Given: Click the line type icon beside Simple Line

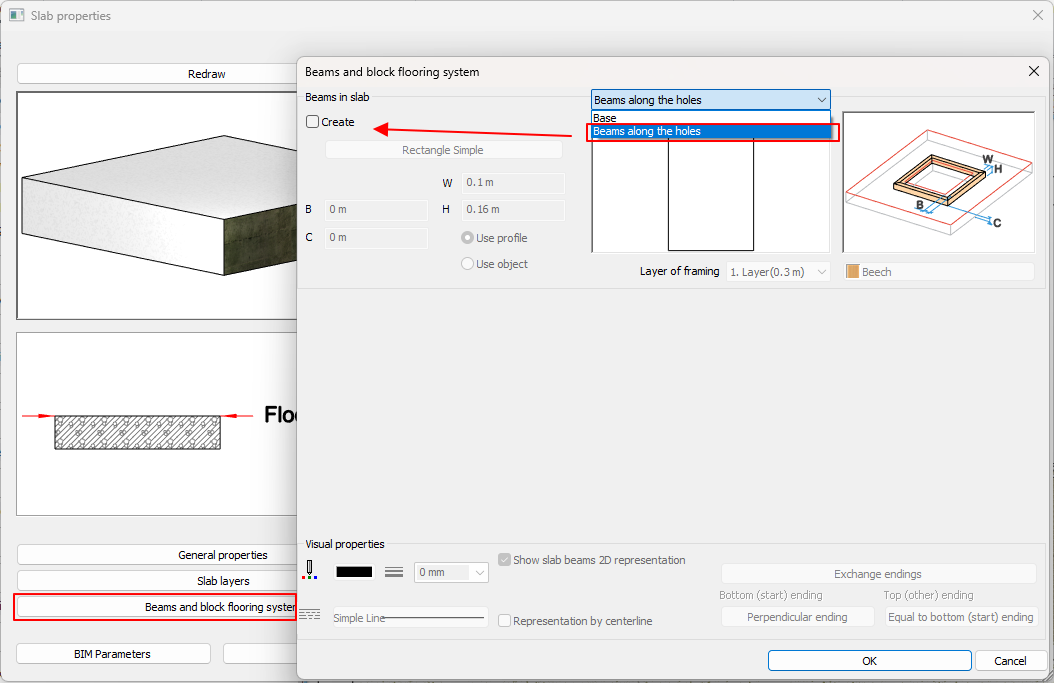Looking at the screenshot, I should click(309, 615).
